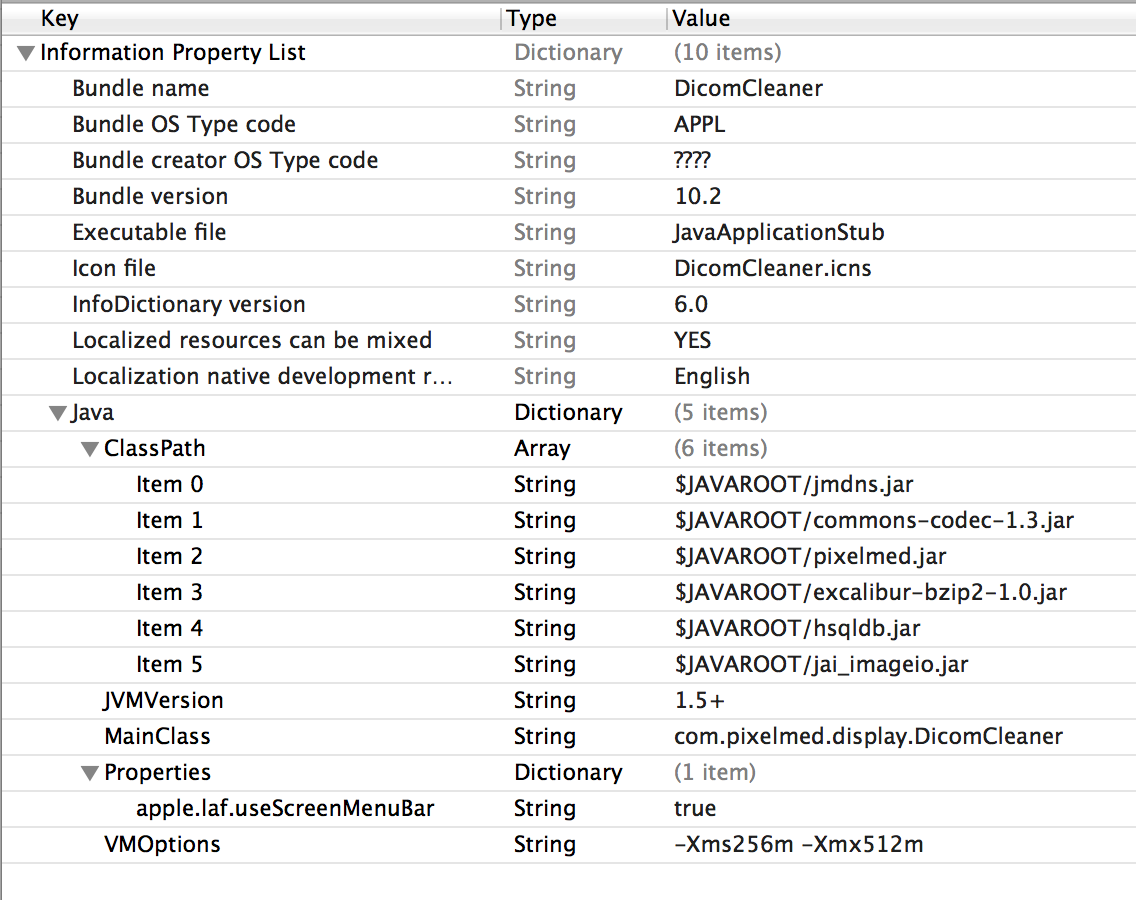
Task: Select the Icon file key
Action: pos(114,268)
